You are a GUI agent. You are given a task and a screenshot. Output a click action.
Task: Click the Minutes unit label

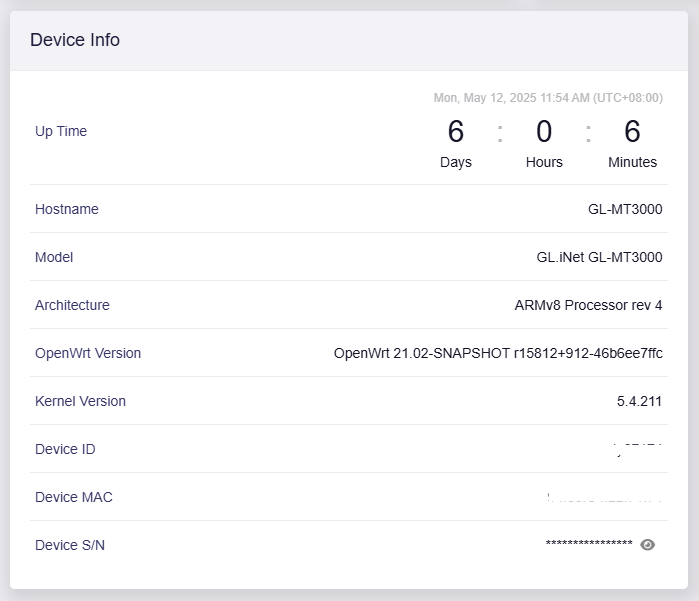point(632,162)
